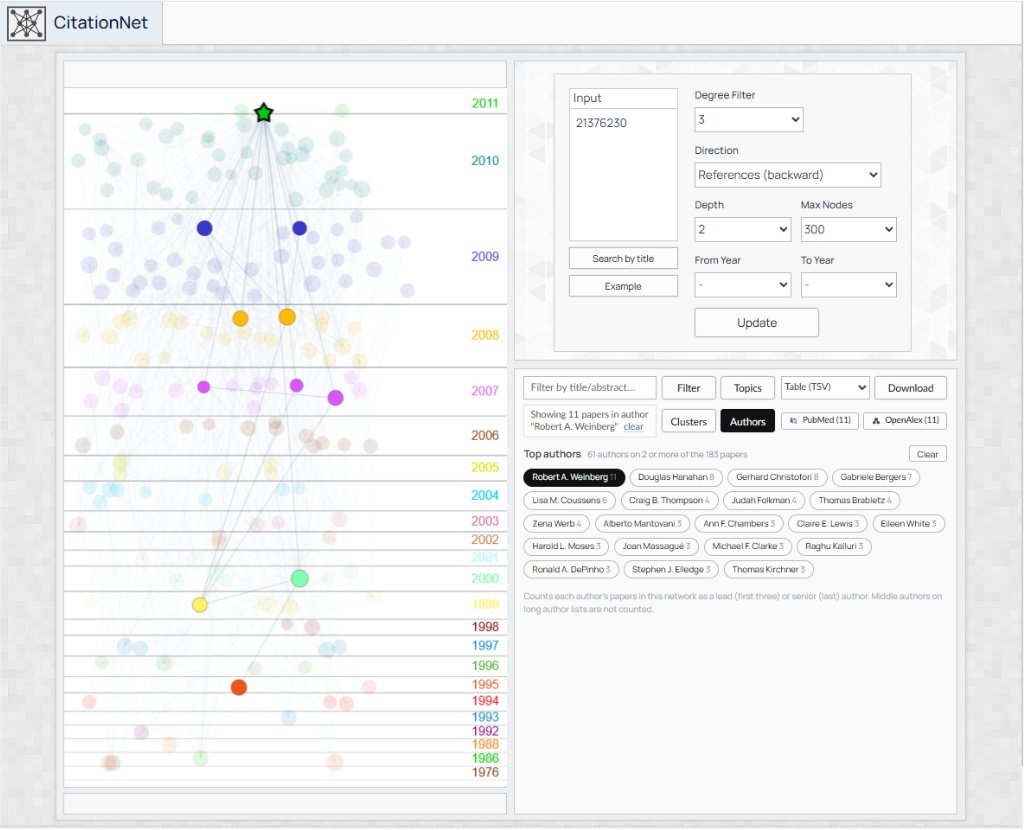Switch to the Authors tab
This screenshot has width=1024, height=830.
pos(748,421)
